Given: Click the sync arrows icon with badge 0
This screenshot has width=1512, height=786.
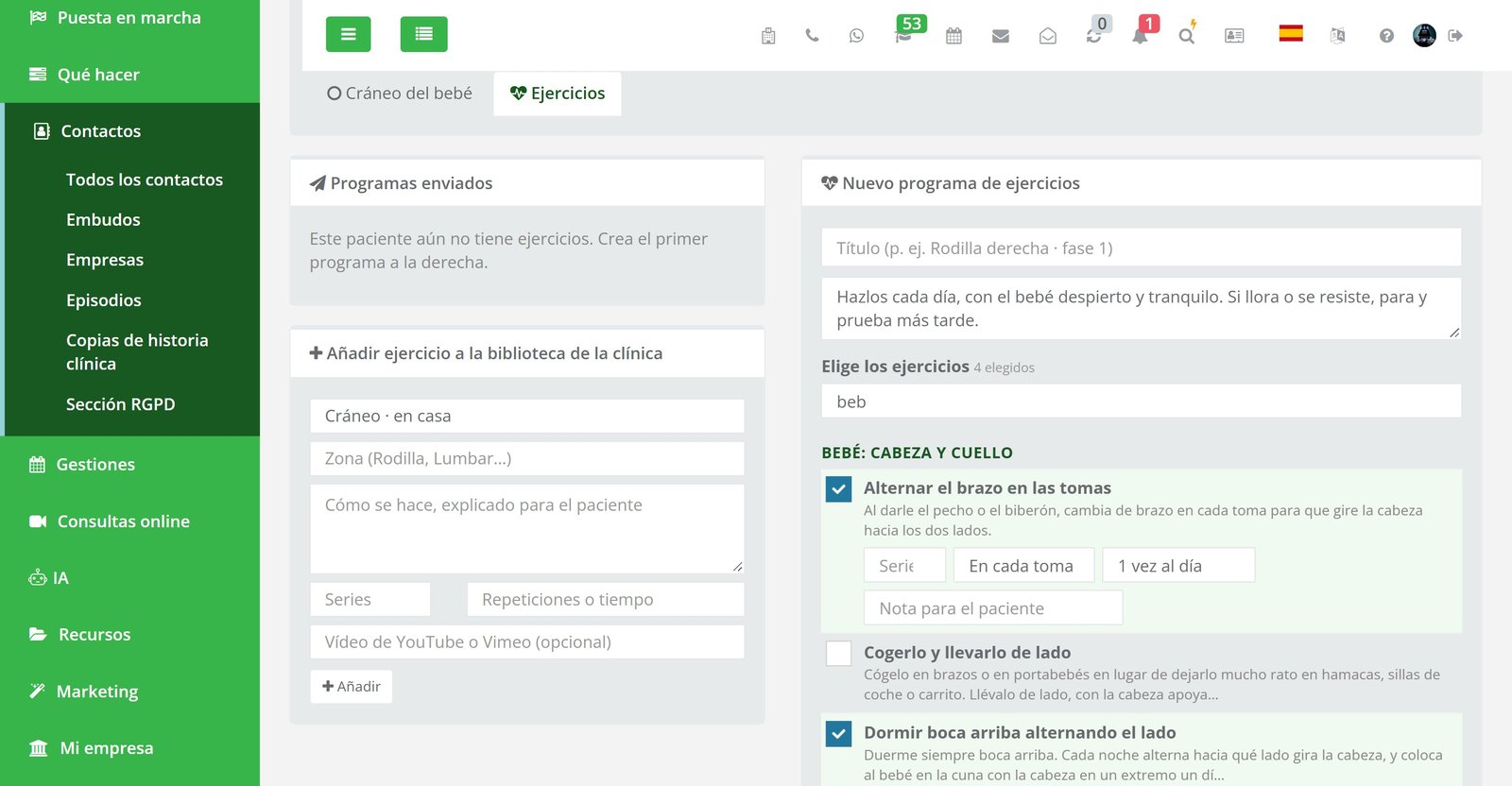Looking at the screenshot, I should tap(1093, 36).
